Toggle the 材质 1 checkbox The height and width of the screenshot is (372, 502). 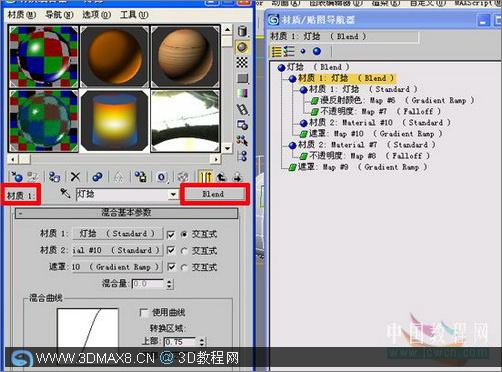coord(171,235)
